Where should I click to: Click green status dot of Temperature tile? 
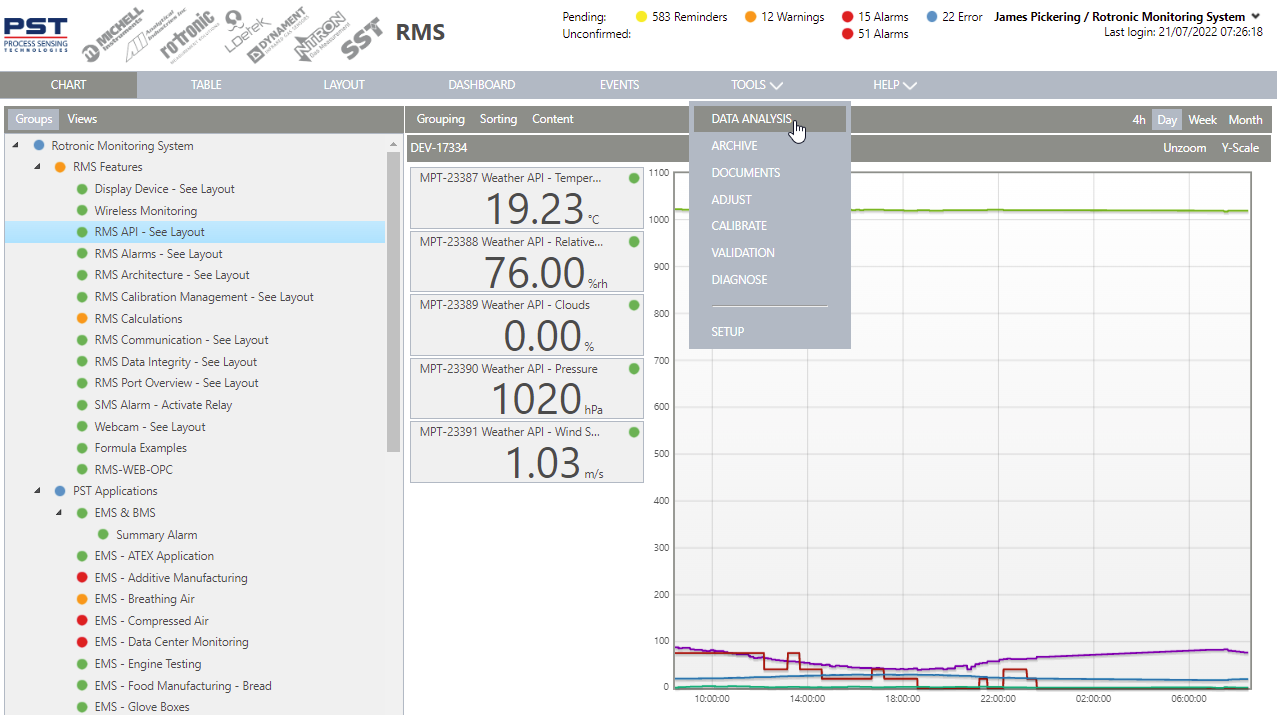(633, 178)
